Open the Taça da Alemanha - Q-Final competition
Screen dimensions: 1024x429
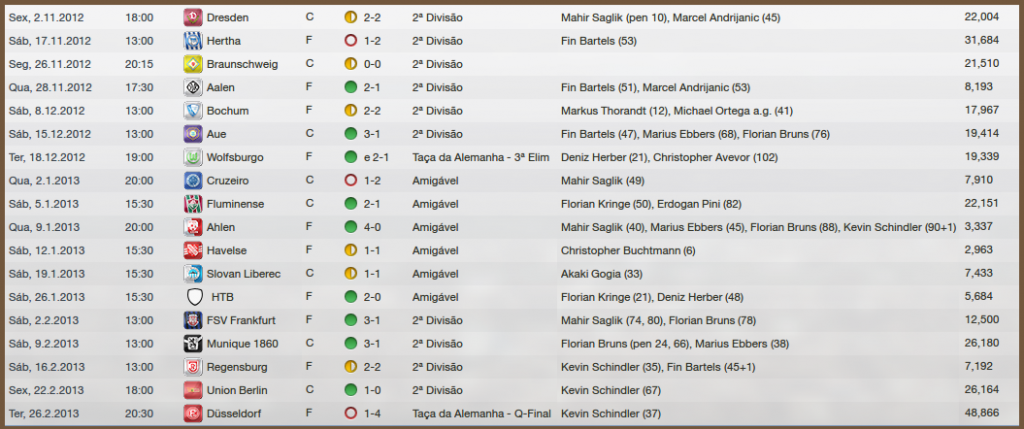(475, 413)
